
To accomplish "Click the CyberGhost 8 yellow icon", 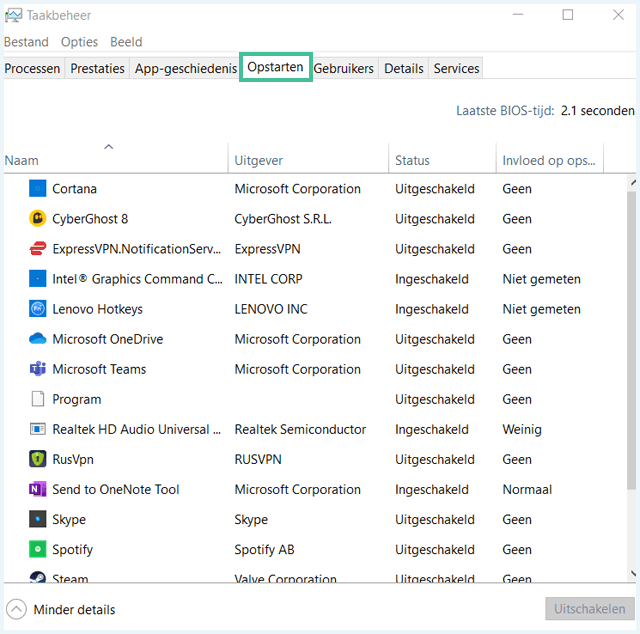I will pyautogui.click(x=38, y=218).
